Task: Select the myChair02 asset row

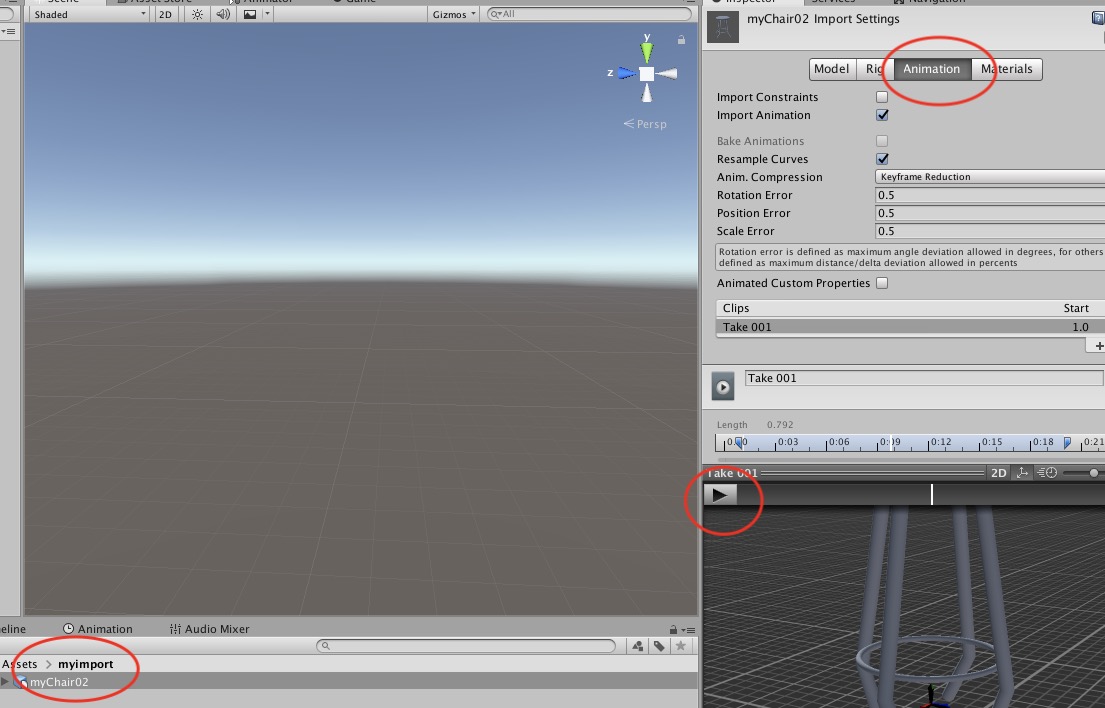Action: 349,682
